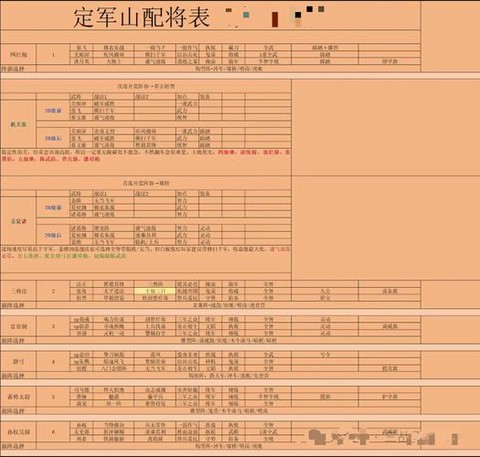Click the team order cell numbered 2
This screenshot has height=457, width=480.
point(53,291)
